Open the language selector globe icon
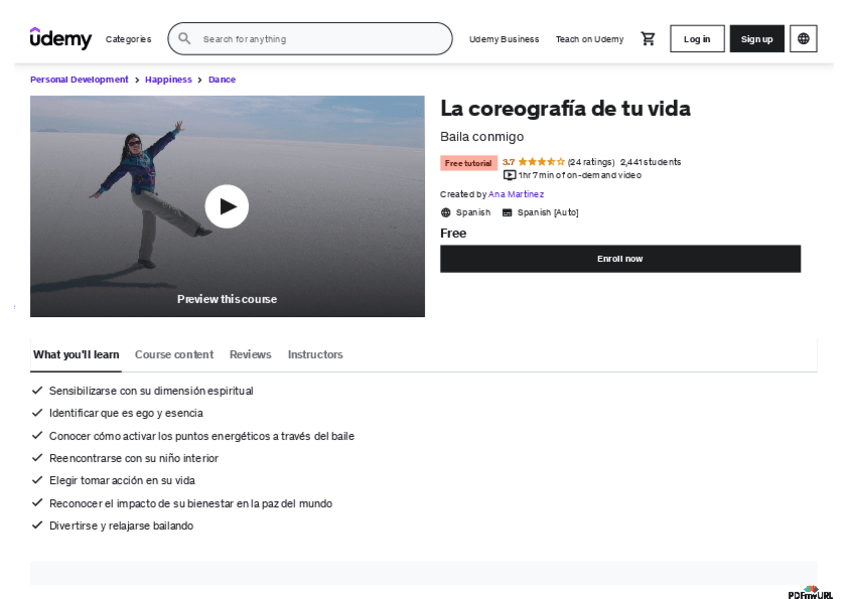Image resolution: width=848 pixels, height=599 pixels. click(803, 38)
